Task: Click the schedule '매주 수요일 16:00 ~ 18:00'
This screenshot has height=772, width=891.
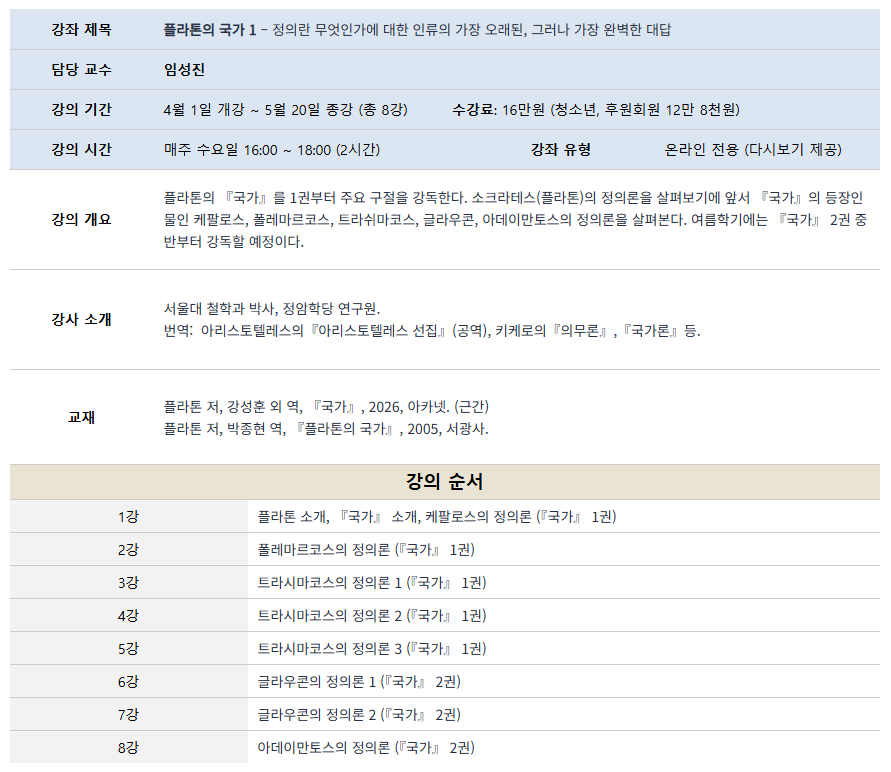Action: (x=272, y=150)
